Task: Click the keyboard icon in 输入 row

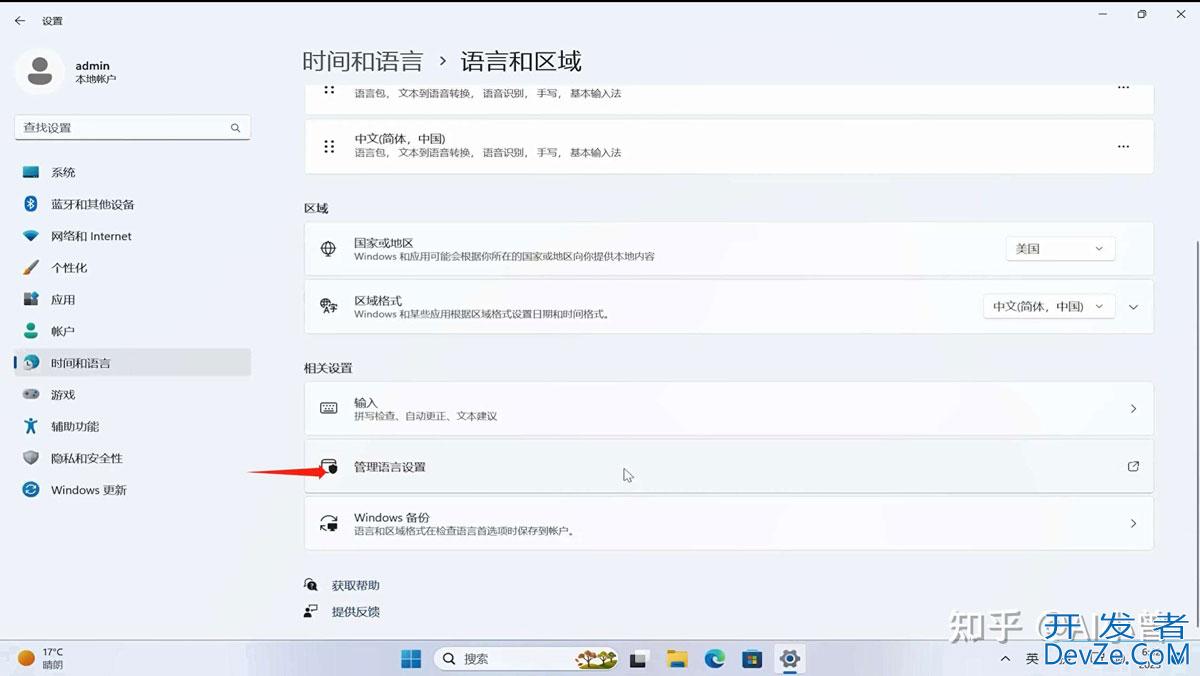Action: click(x=328, y=408)
